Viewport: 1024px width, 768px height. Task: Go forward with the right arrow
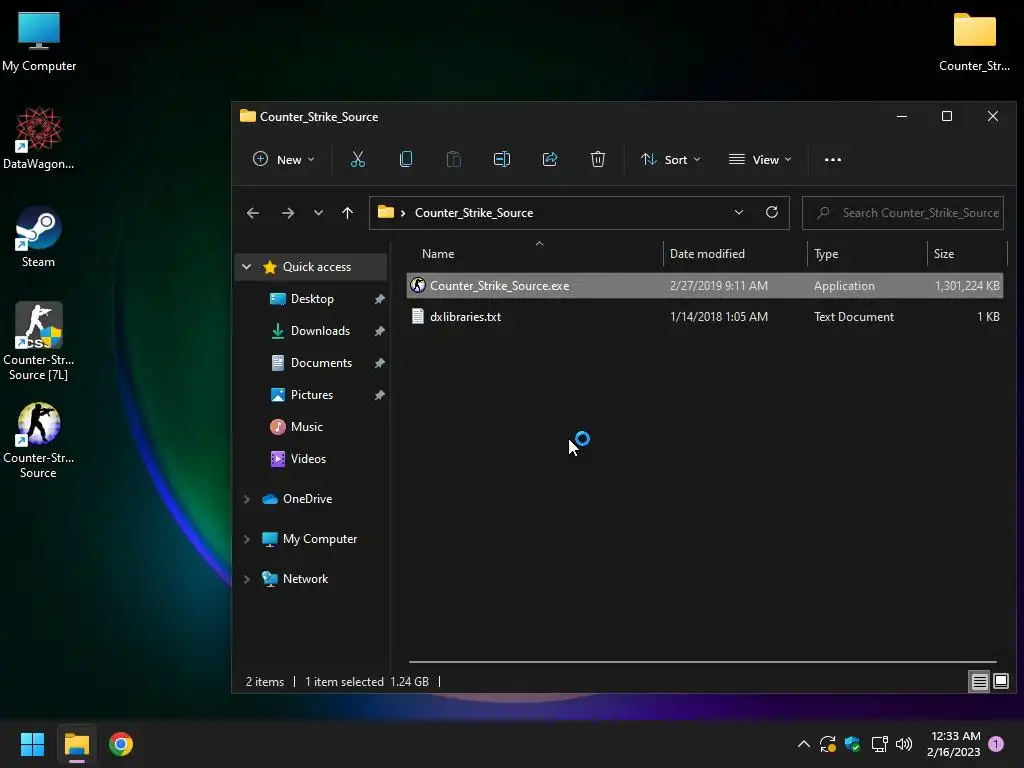(287, 213)
